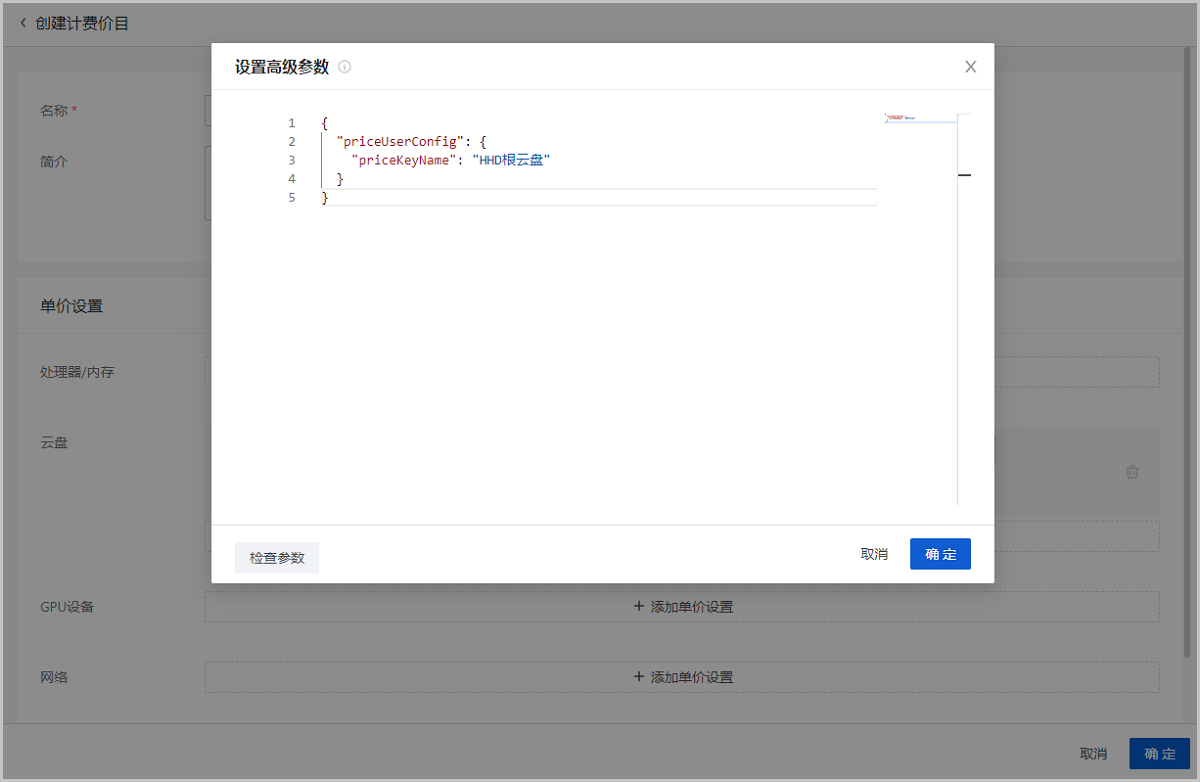The width and height of the screenshot is (1200, 782).
Task: Click 确定 at the page bottom bar
Action: (1159, 753)
